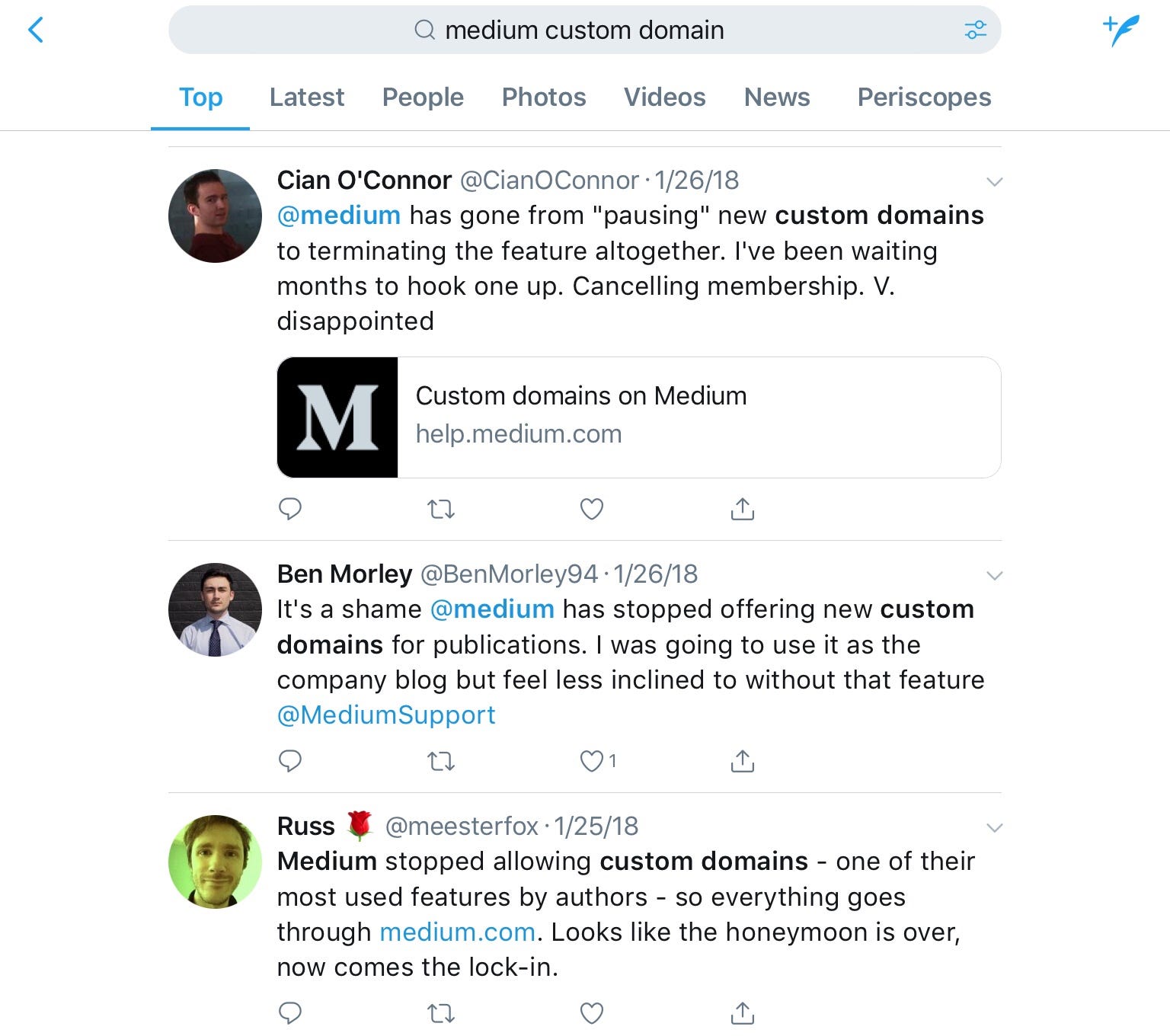Reply to Russ's tweet
Screen dimensions: 1170x1036
(290, 1012)
